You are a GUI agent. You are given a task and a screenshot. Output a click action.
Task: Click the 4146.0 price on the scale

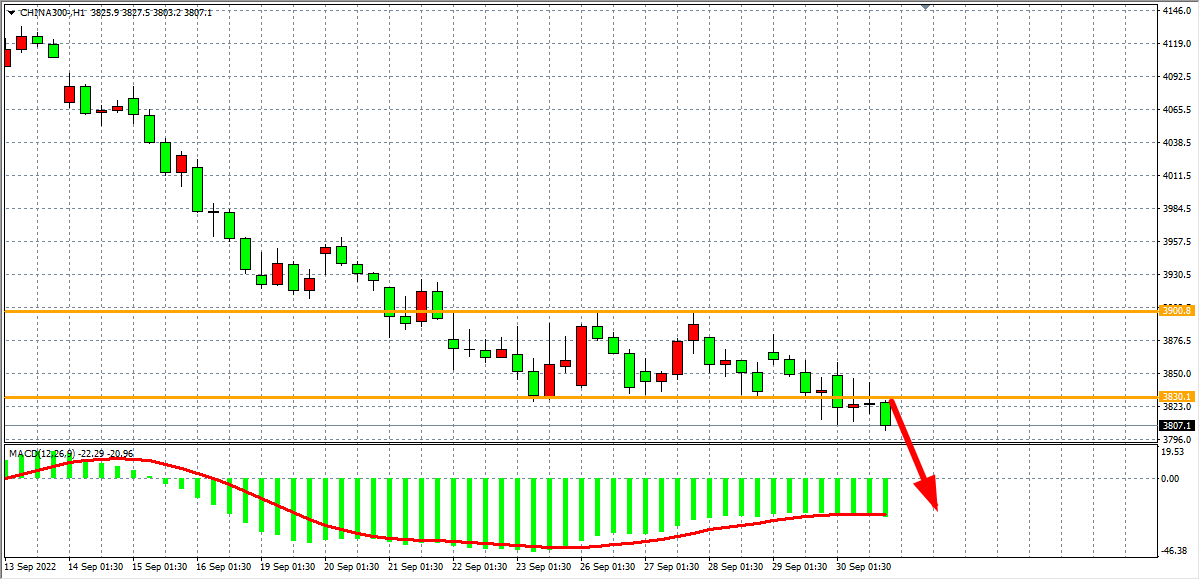pyautogui.click(x=1174, y=11)
